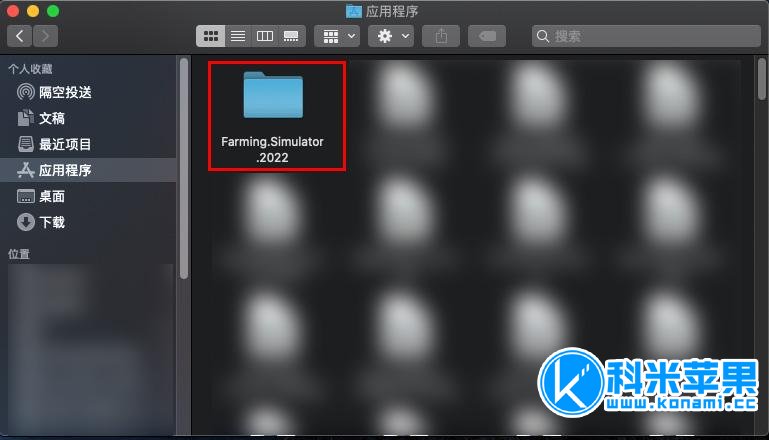Click the file area vertical scrollbar
This screenshot has width=769, height=440.
(x=761, y=78)
